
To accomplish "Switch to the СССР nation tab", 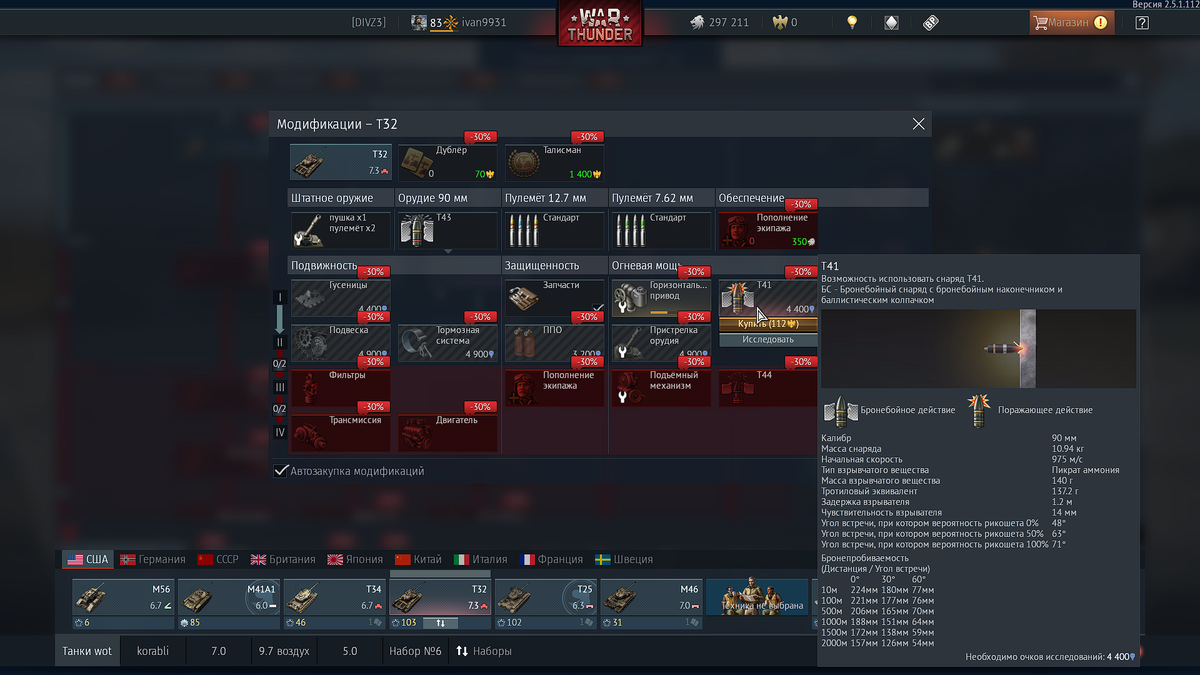I will point(219,559).
